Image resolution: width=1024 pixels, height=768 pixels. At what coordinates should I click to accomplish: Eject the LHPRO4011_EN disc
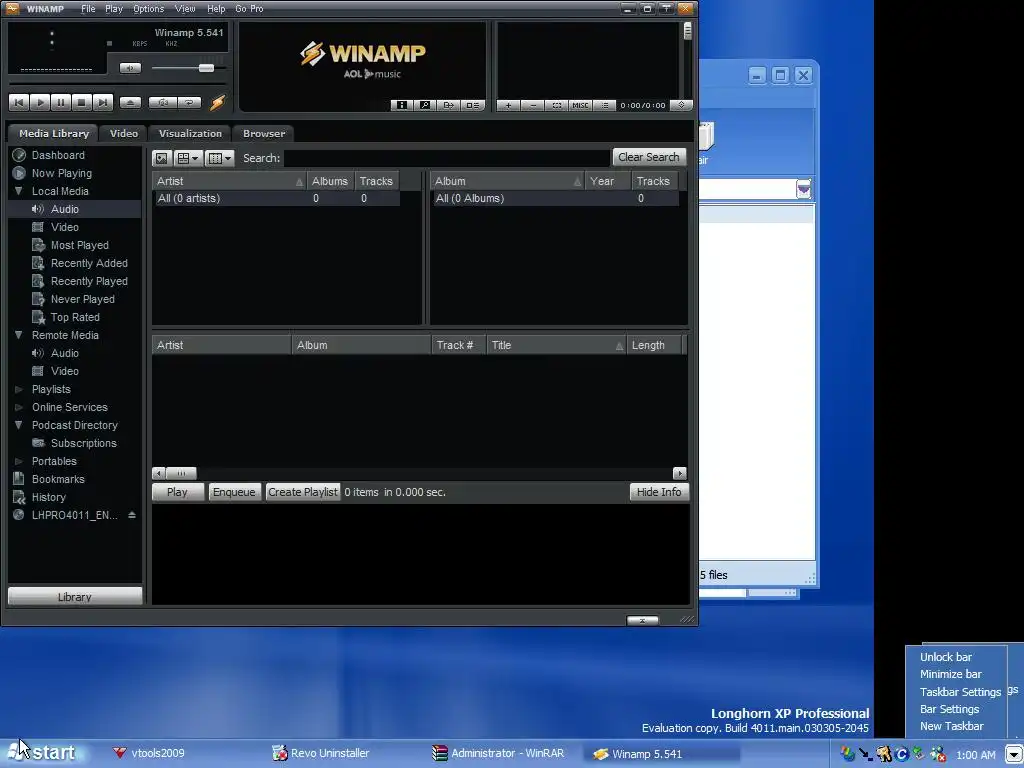coord(132,515)
